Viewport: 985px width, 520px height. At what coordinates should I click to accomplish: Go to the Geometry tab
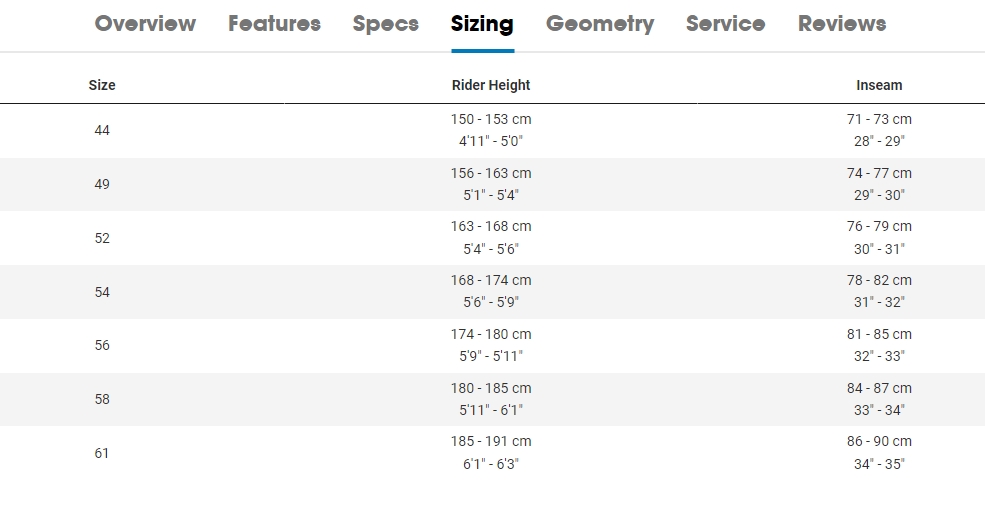tap(600, 24)
